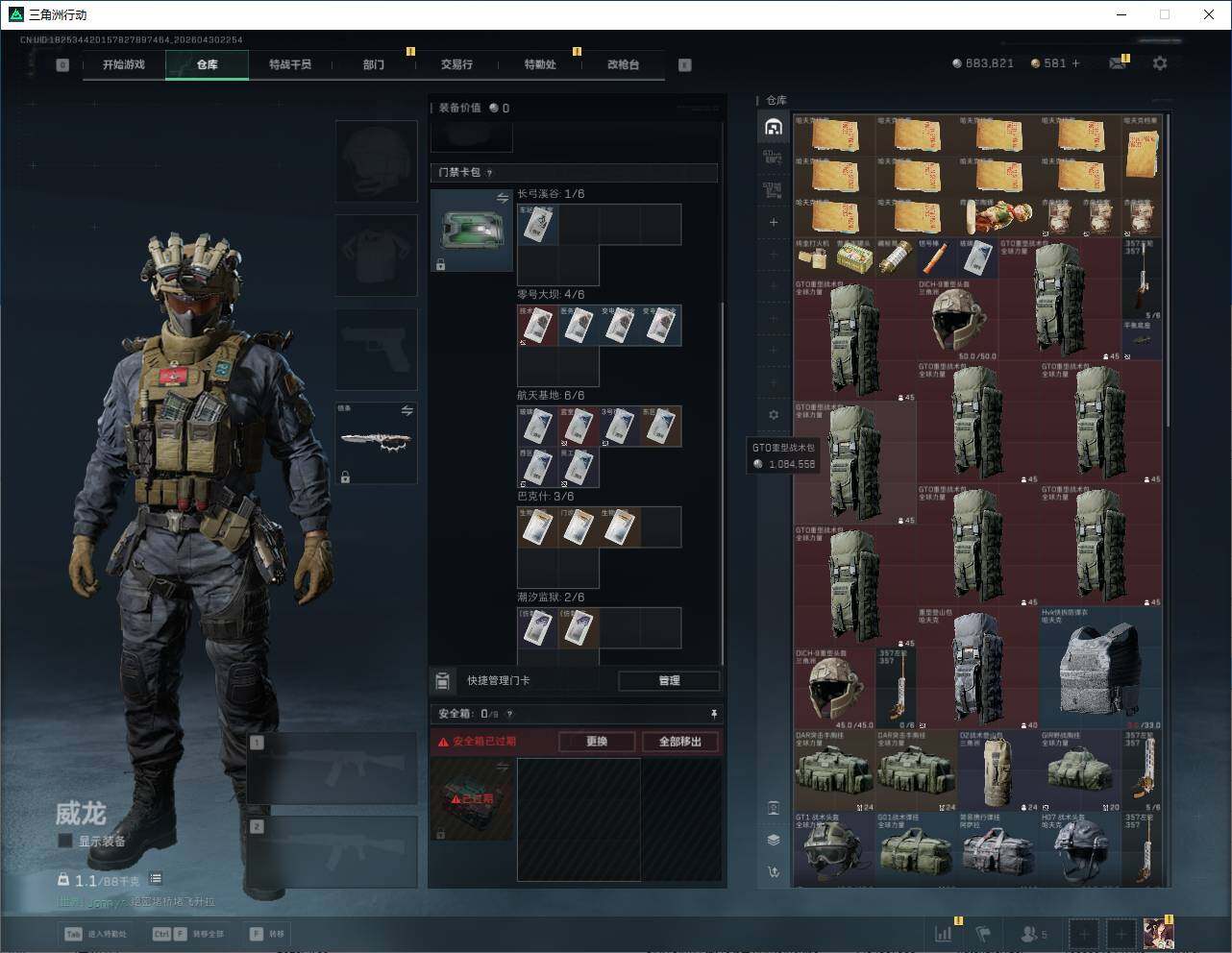1232x953 pixels.
Task: Click the empty pistol slot
Action: point(376,349)
